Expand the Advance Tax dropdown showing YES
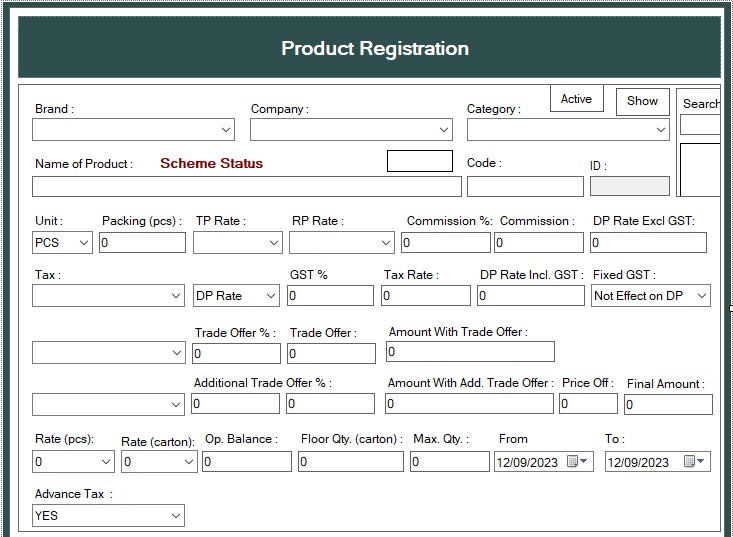The image size is (733, 537). 176,516
